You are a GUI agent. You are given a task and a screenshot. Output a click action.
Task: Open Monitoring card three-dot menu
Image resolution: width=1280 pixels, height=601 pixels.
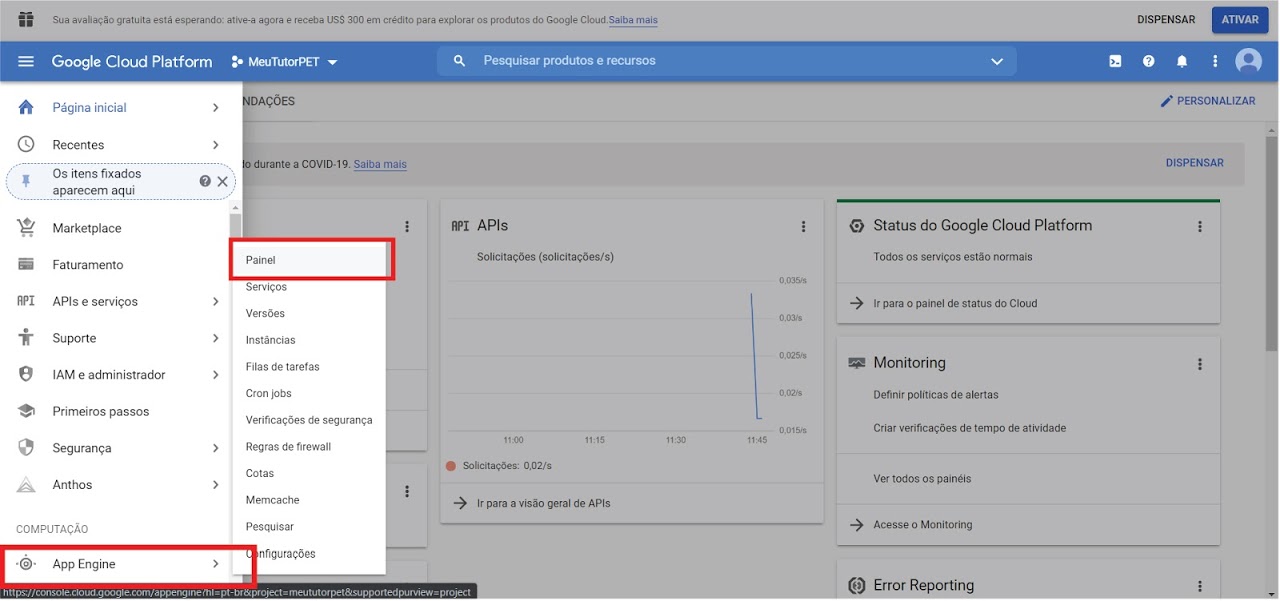pos(1200,364)
